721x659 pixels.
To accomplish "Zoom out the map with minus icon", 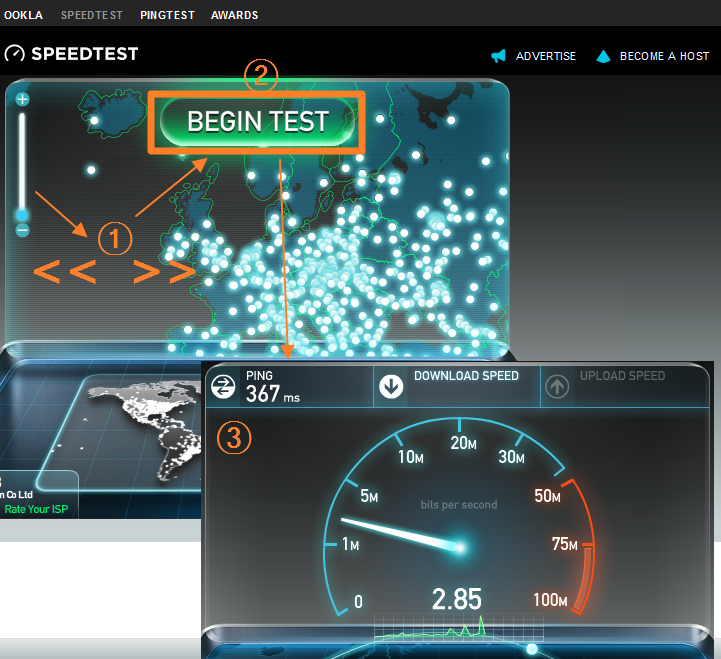I will (x=22, y=229).
